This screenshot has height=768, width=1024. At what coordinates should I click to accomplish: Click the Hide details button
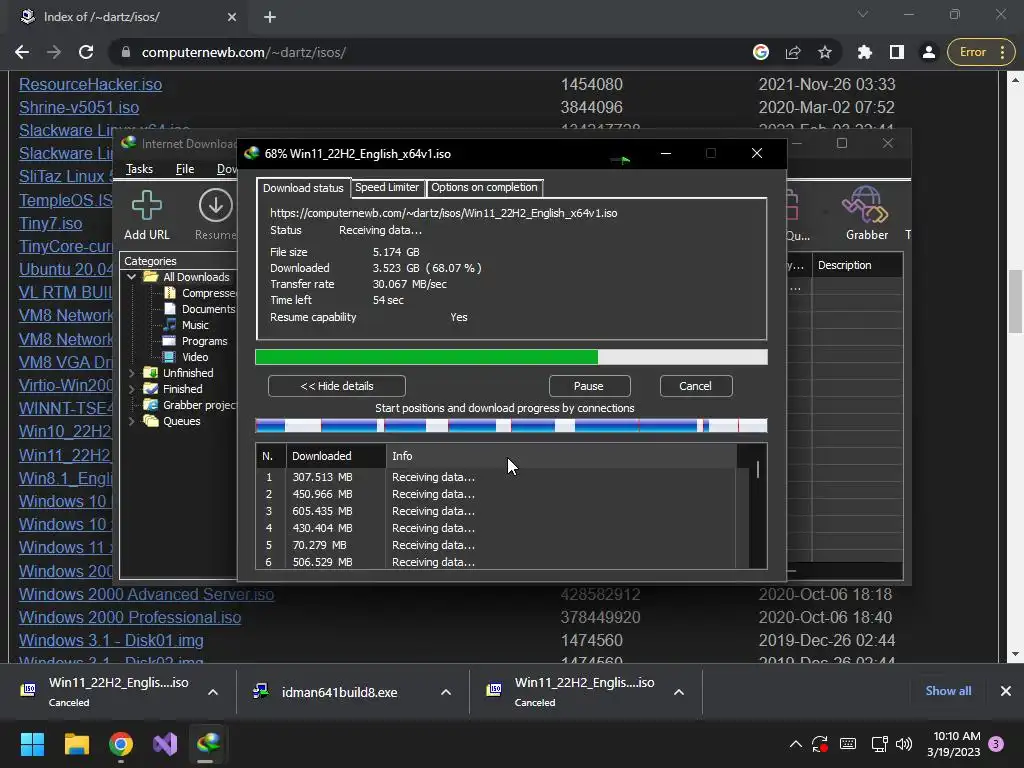pos(336,386)
